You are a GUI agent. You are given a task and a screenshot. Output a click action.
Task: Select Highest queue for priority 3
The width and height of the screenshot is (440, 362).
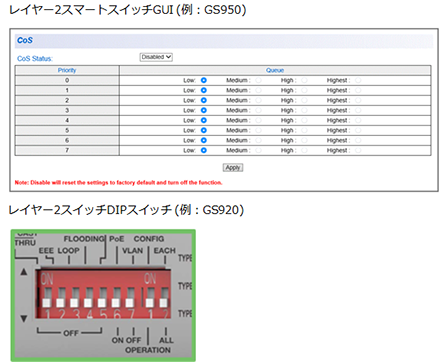[358, 110]
